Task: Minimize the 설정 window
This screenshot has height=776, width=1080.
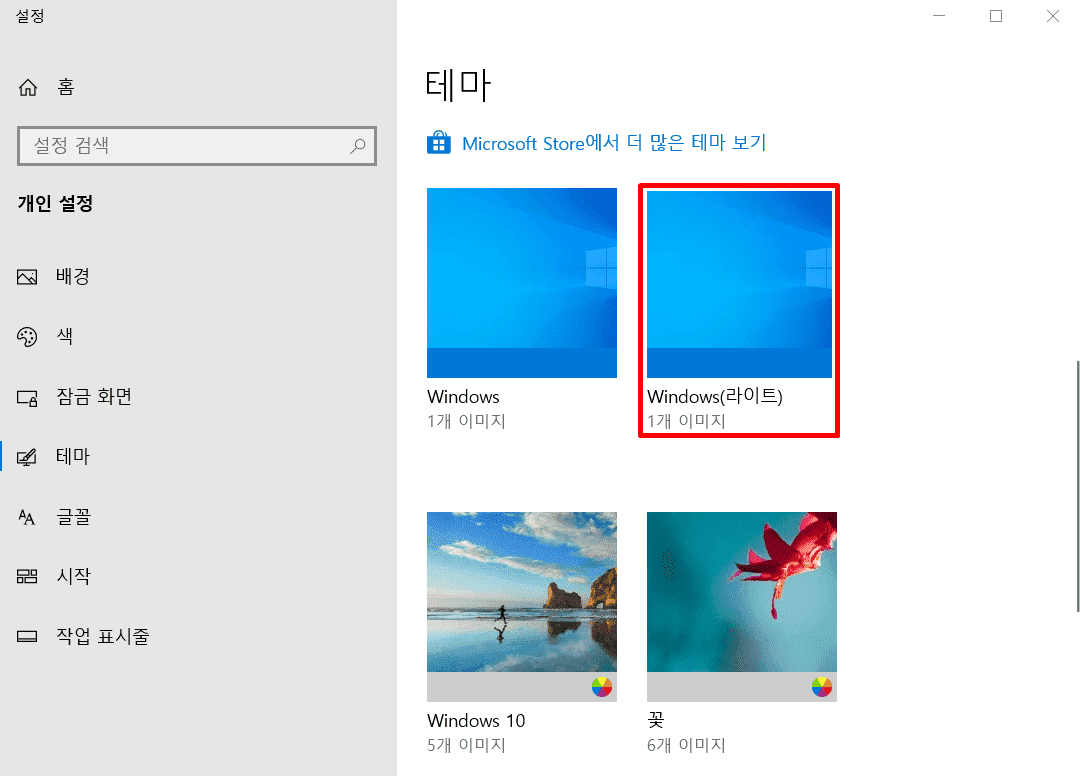Action: pos(939,16)
